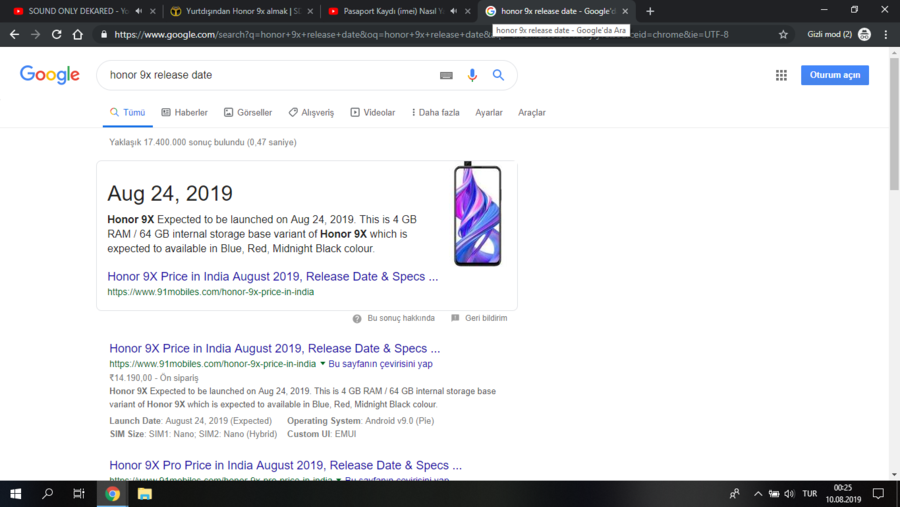Switch to the Videolar tab

[x=373, y=113]
